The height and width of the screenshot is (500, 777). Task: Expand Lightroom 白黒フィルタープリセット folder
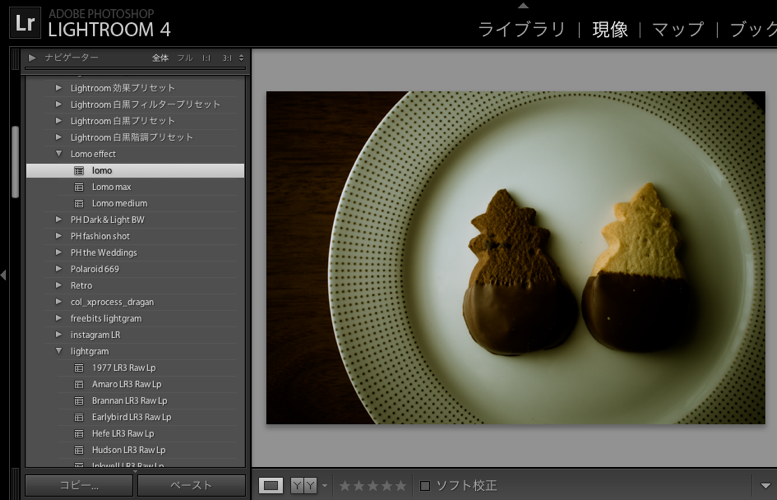pos(58,104)
